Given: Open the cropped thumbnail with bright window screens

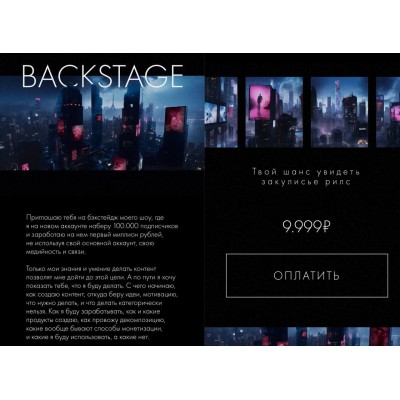Looking at the screenshot, I should point(221,112).
